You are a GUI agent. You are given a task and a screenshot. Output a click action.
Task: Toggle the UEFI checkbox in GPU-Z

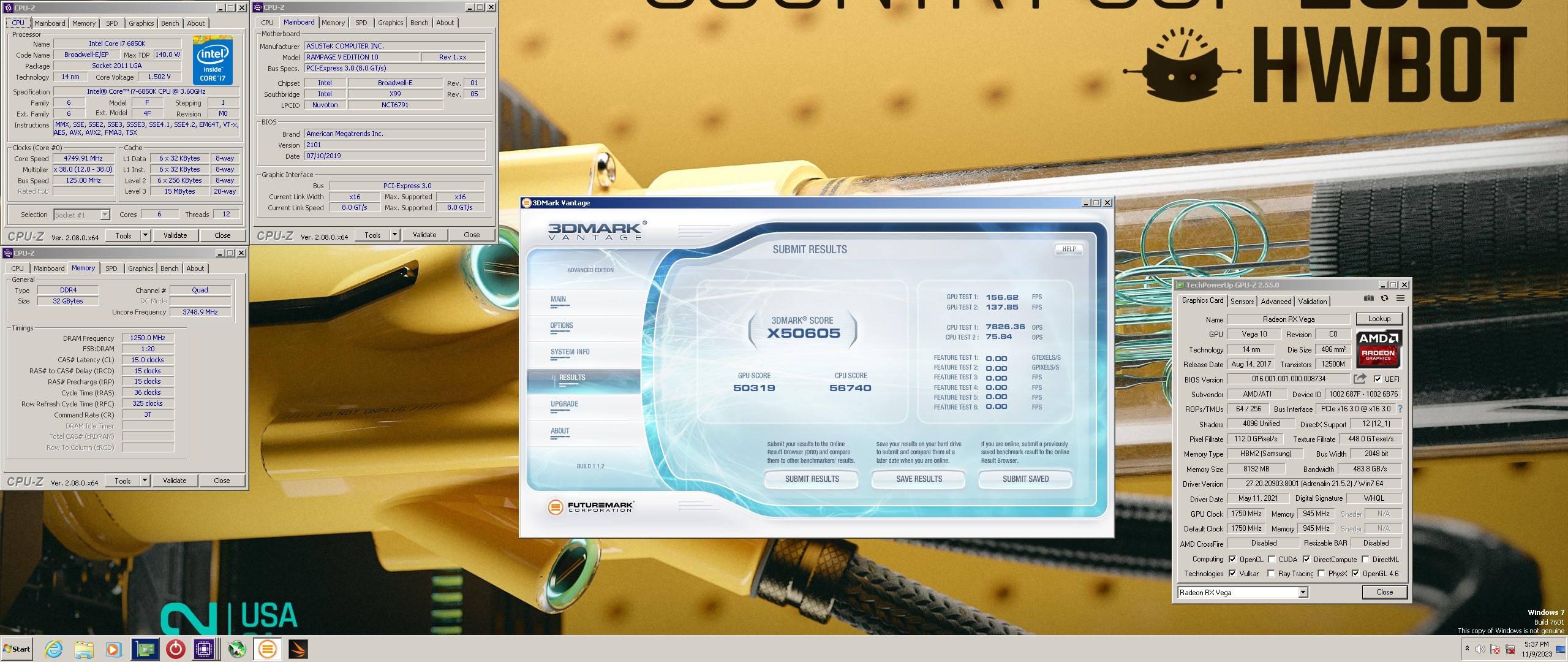coord(1378,379)
